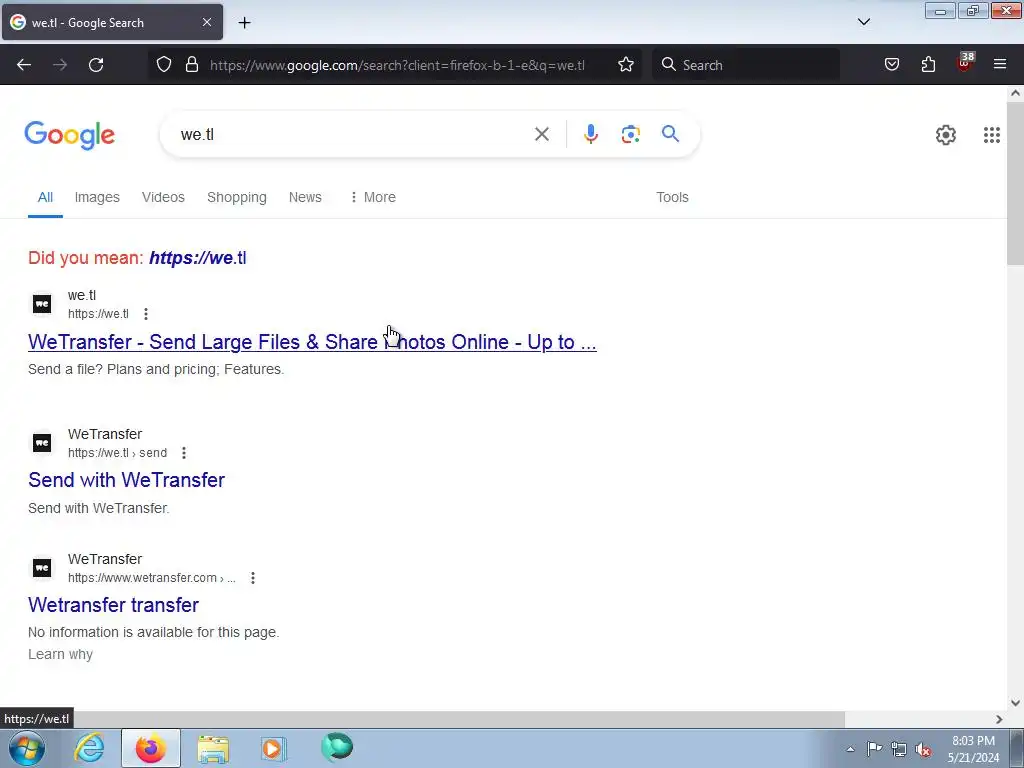Viewport: 1024px width, 768px height.
Task: Expand the list all tabs chevron
Action: (x=863, y=22)
